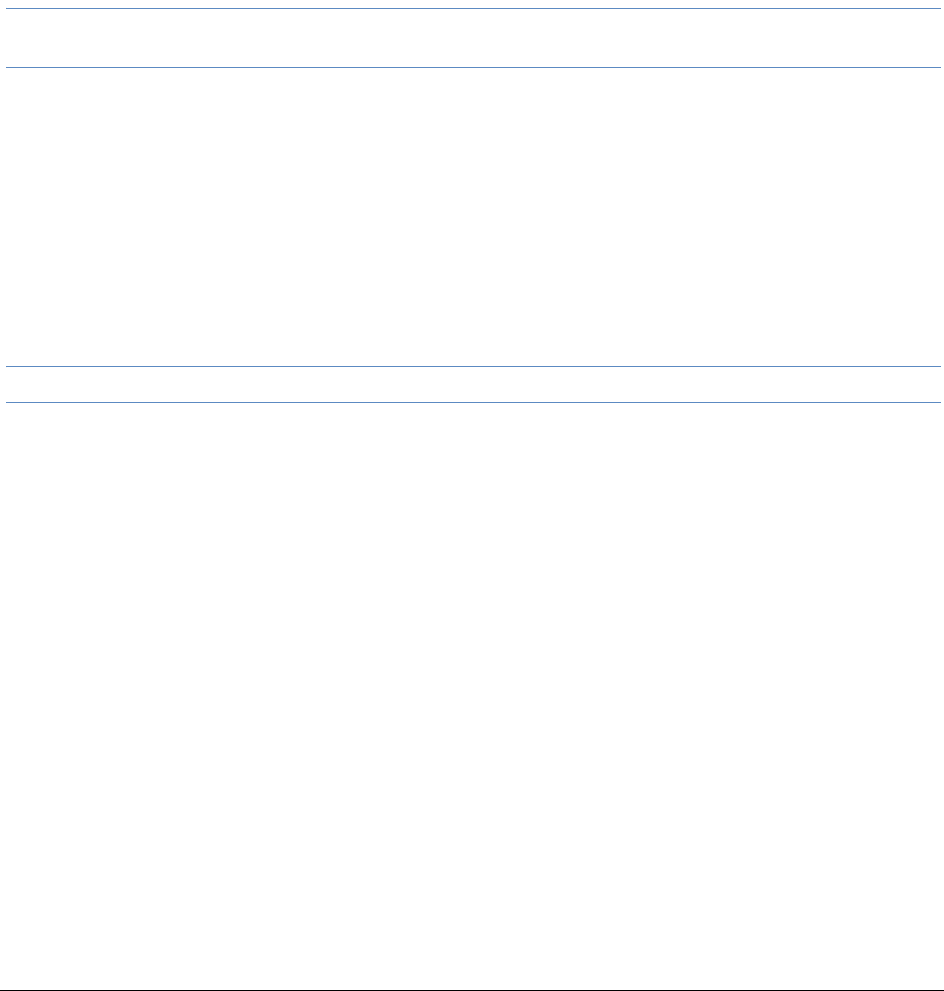Click the second blue divider line from top
The width and height of the screenshot is (944, 991).
473,67
